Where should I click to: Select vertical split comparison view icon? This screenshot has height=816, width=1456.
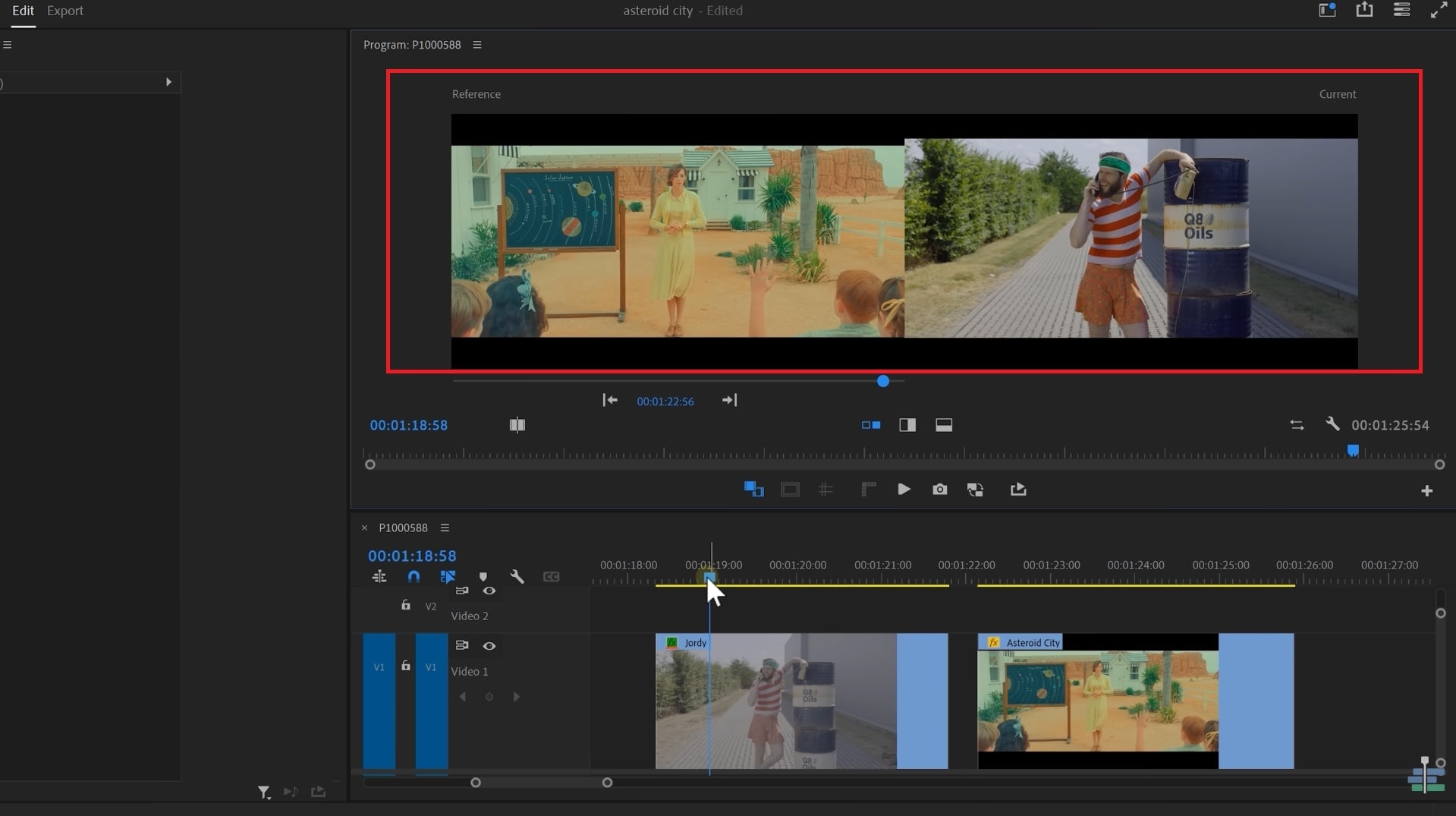point(907,425)
